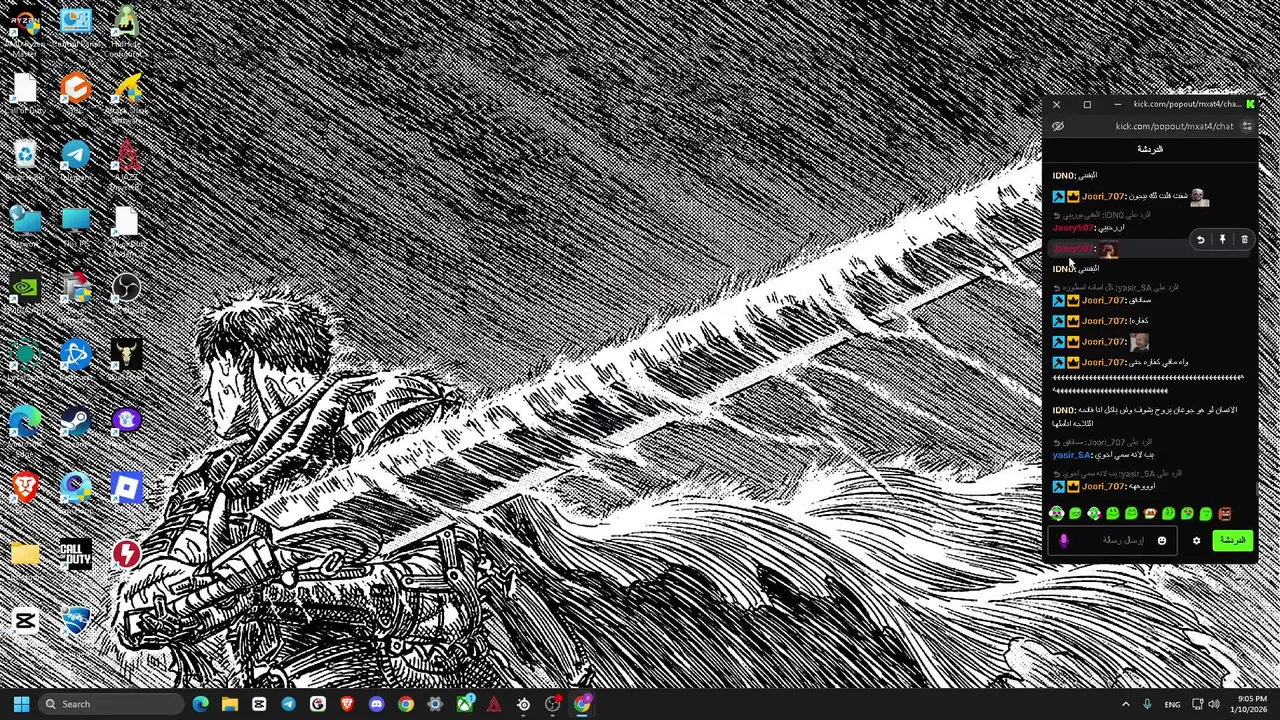The height and width of the screenshot is (720, 1280).
Task: Open Discord from the taskbar
Action: [376, 704]
